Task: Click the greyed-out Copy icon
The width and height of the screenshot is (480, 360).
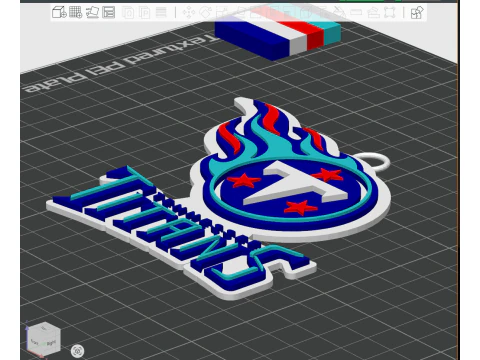Action: pyautogui.click(x=128, y=13)
